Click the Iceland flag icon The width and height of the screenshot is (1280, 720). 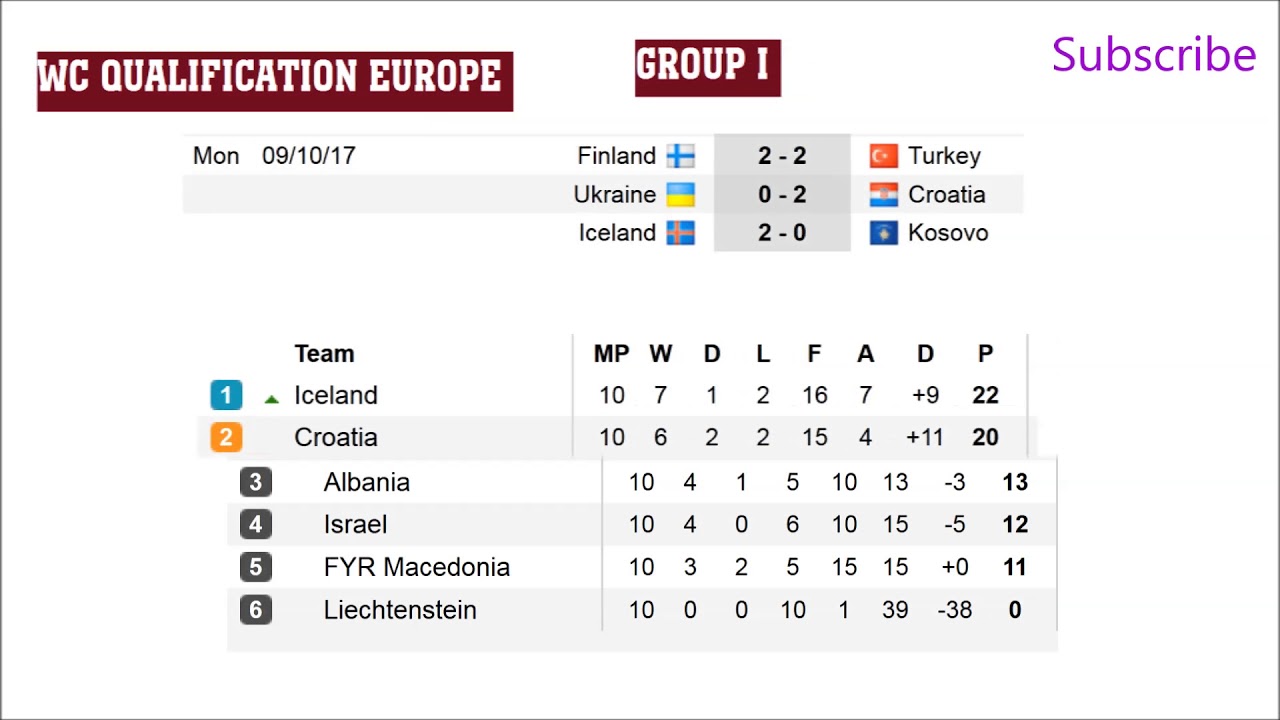(681, 233)
